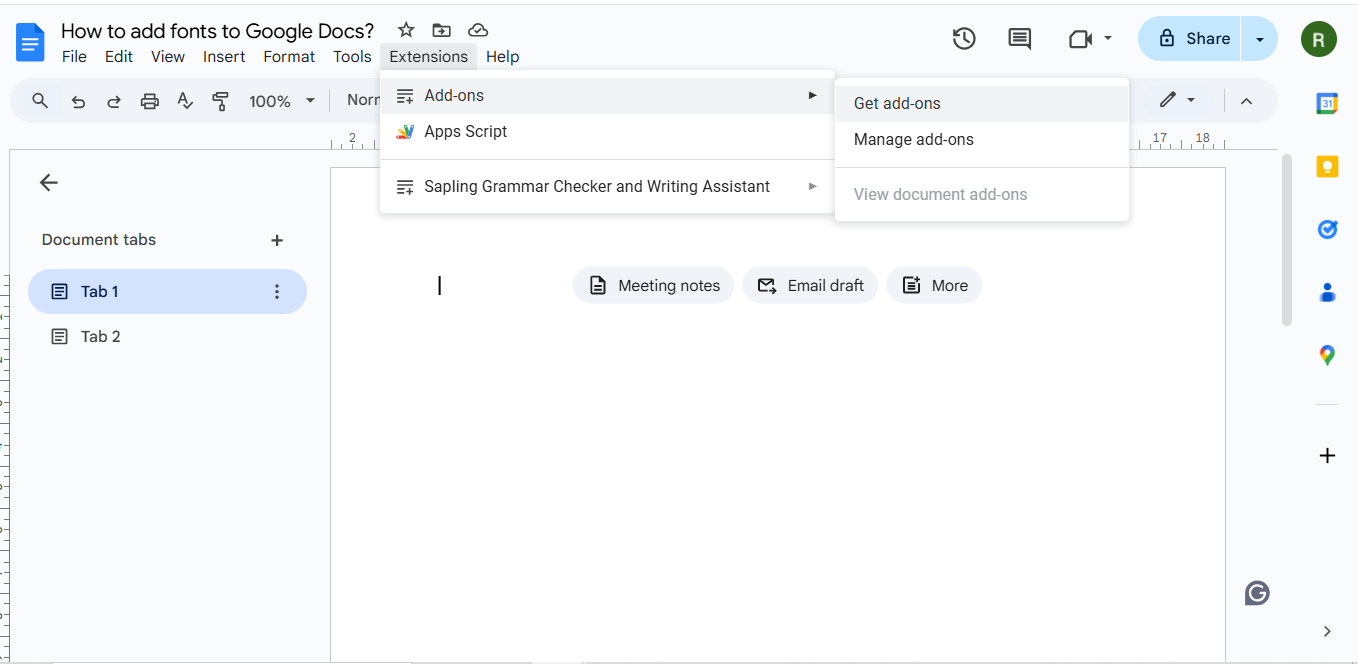Choose Get add-ons
The width and height of the screenshot is (1358, 664).
pyautogui.click(x=982, y=104)
